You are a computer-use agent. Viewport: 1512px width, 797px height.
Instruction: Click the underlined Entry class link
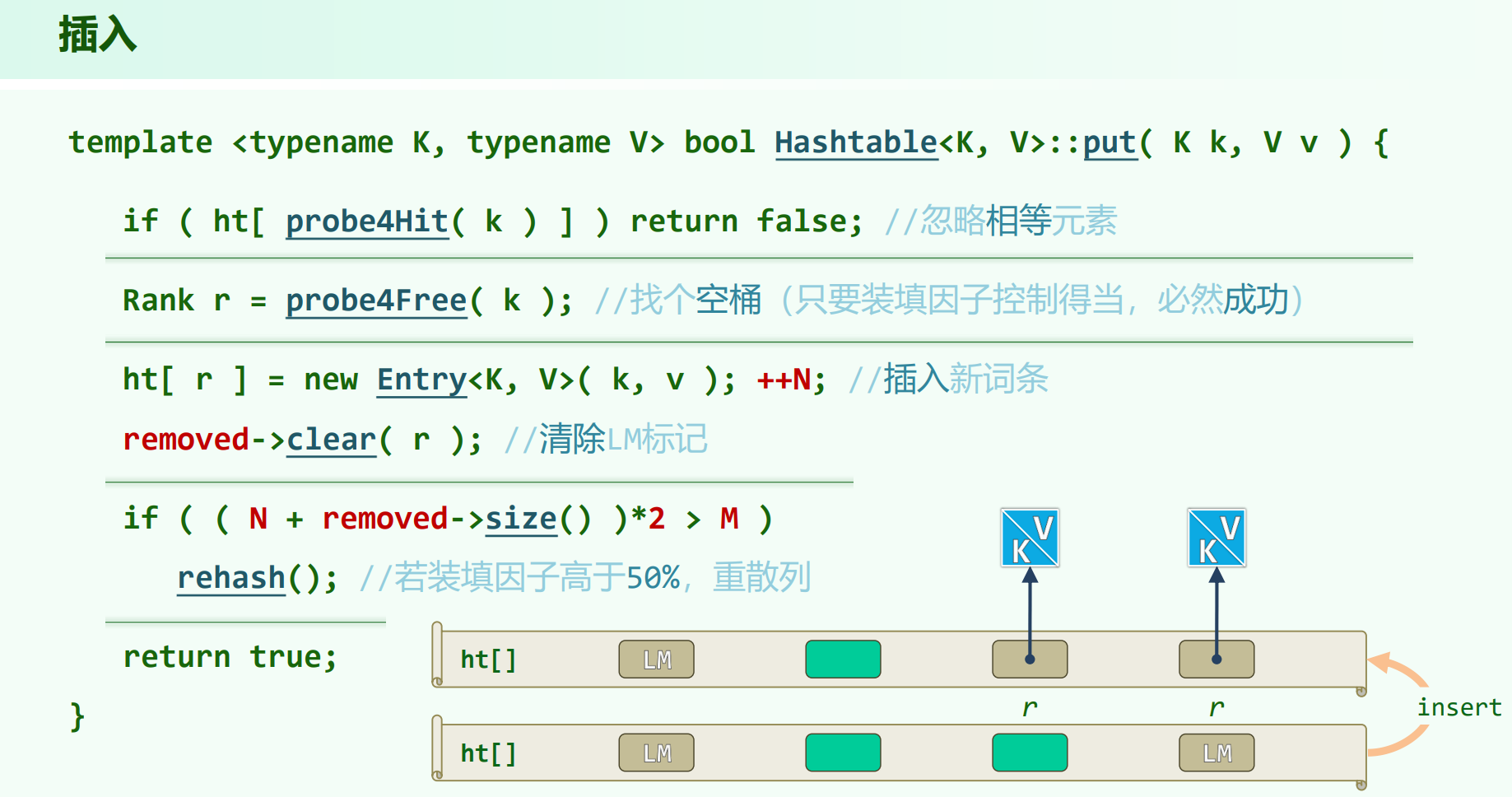coord(421,380)
